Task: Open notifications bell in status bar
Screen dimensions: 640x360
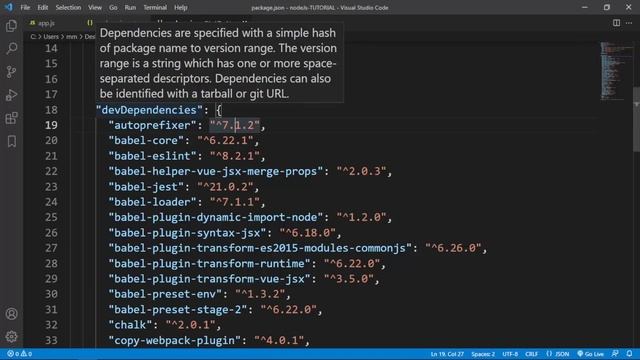Action: point(629,353)
